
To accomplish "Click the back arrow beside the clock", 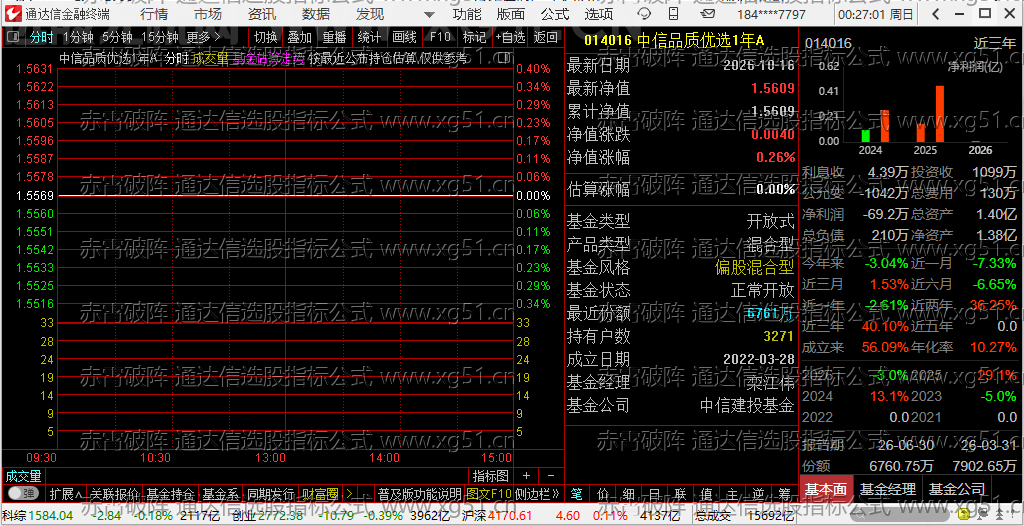I will 936,14.
